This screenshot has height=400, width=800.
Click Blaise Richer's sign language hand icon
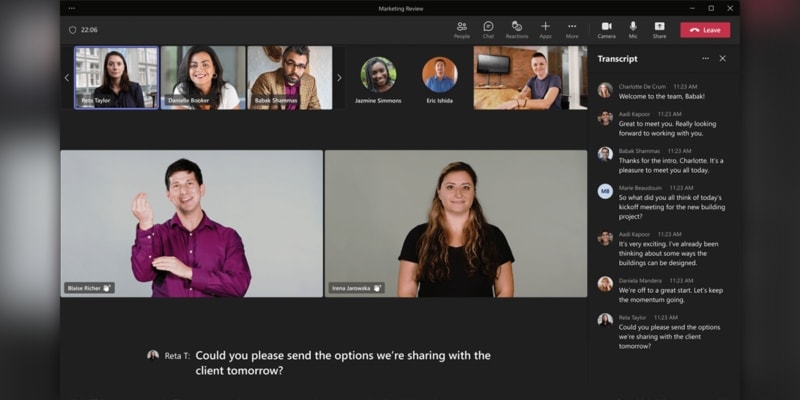(x=107, y=288)
